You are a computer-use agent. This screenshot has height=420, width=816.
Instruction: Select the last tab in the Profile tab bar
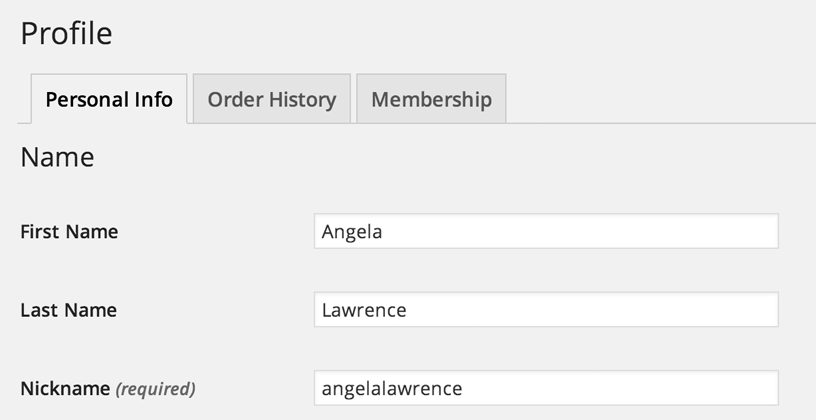pyautogui.click(x=431, y=99)
